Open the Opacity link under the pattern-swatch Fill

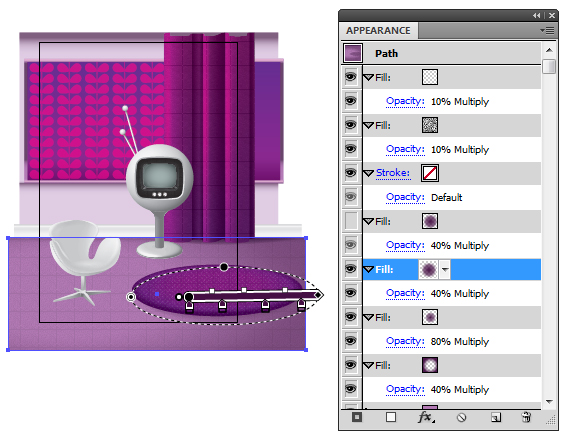(x=405, y=149)
